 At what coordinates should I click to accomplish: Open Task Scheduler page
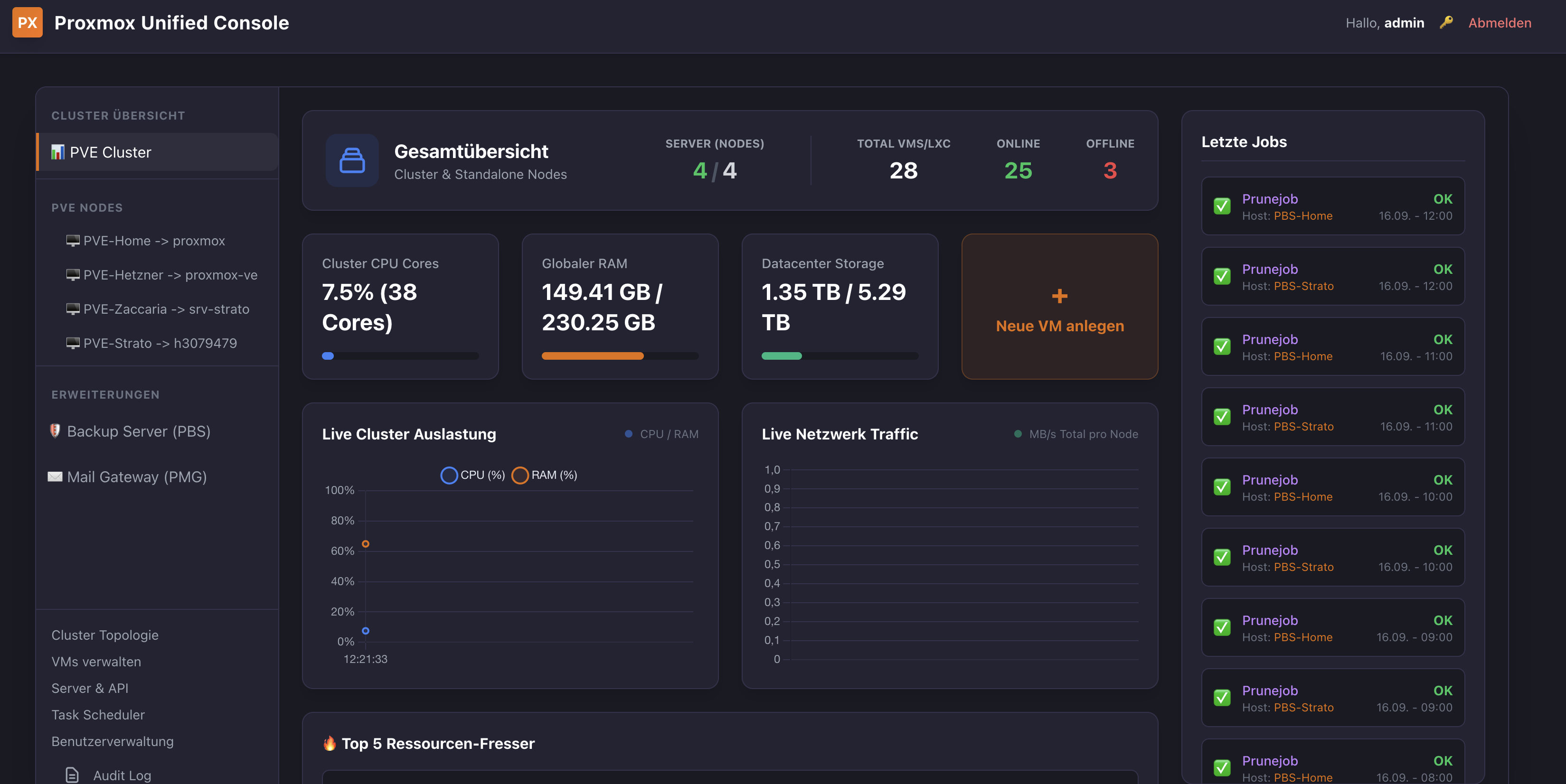pyautogui.click(x=98, y=715)
